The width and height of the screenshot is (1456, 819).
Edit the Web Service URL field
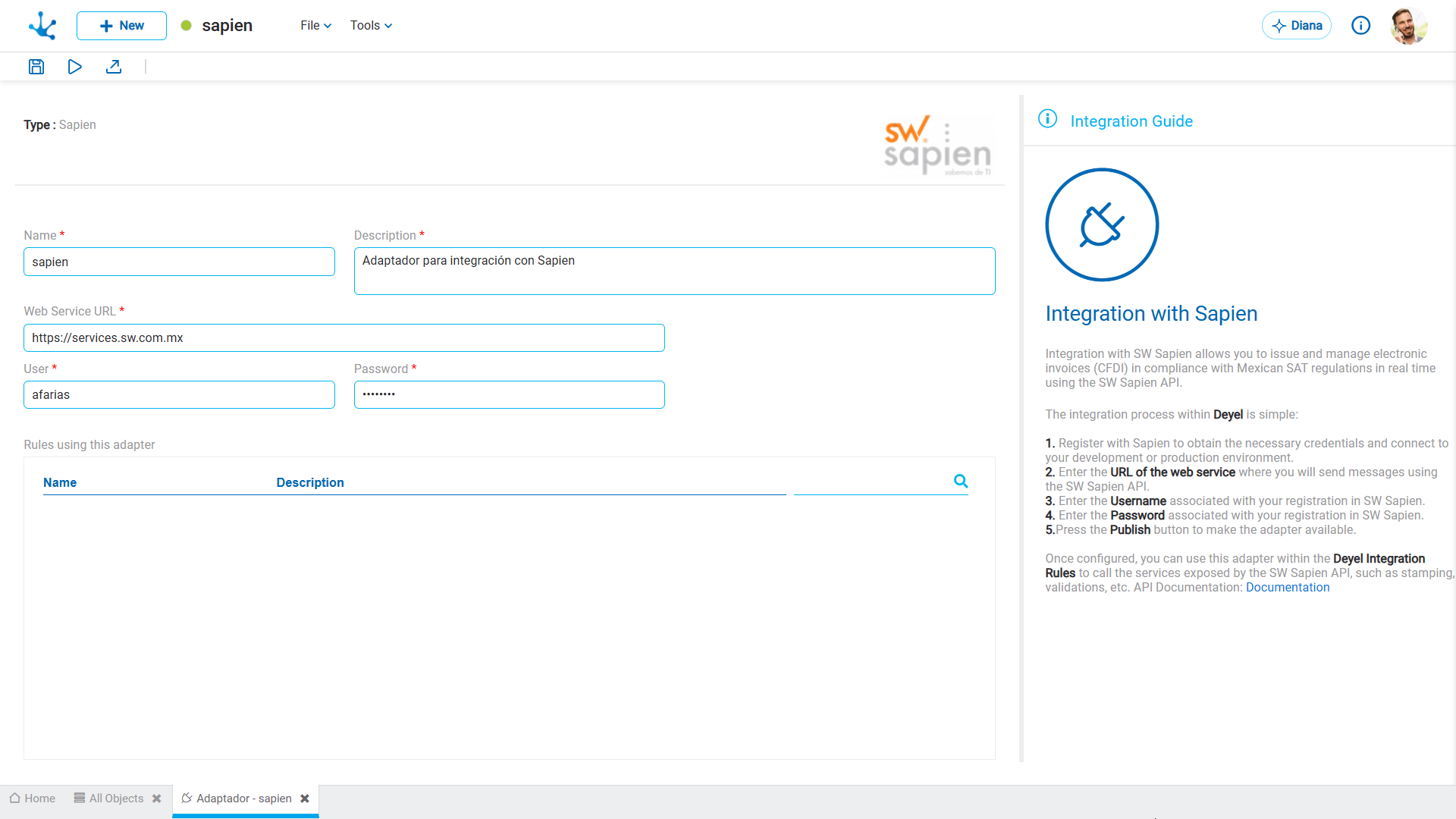pyautogui.click(x=344, y=337)
